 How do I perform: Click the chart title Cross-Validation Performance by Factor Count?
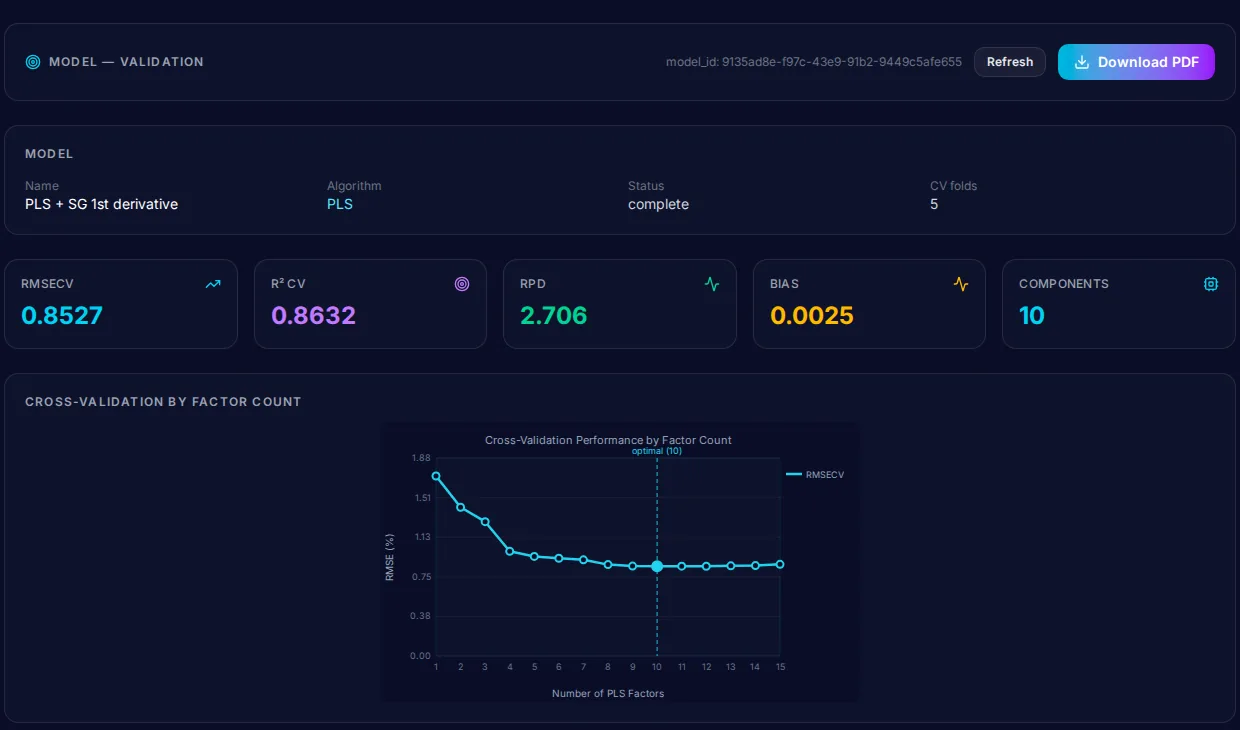point(608,440)
